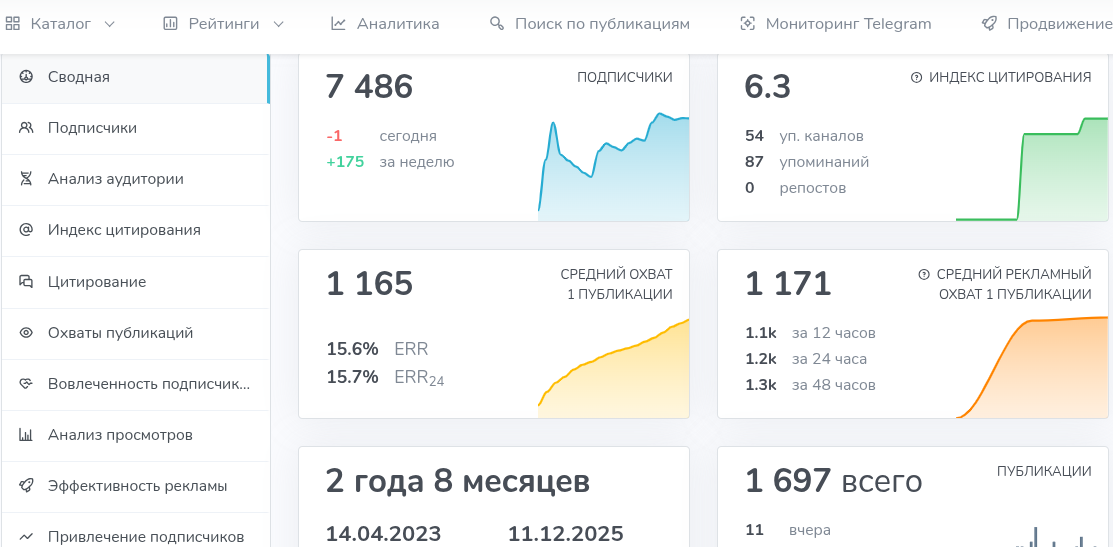Screen dimensions: 1113x547
Task: Click the Эффективность рекламы rocket icon
Action: pyautogui.click(x=27, y=486)
